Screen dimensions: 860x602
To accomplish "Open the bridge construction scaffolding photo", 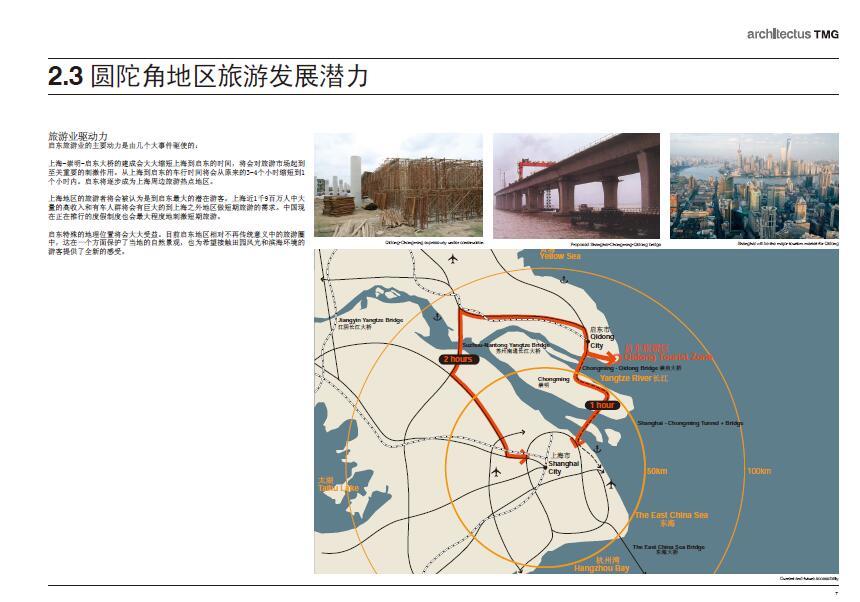I will tap(398, 185).
